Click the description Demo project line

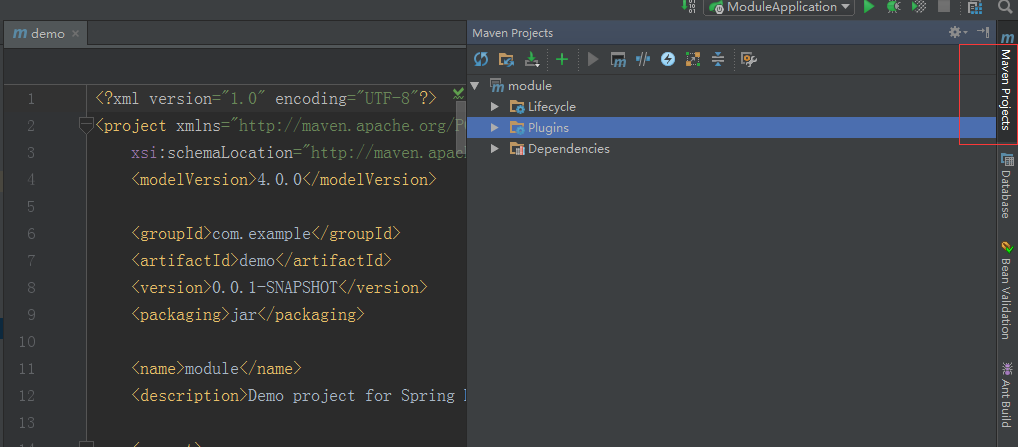pyautogui.click(x=299, y=396)
